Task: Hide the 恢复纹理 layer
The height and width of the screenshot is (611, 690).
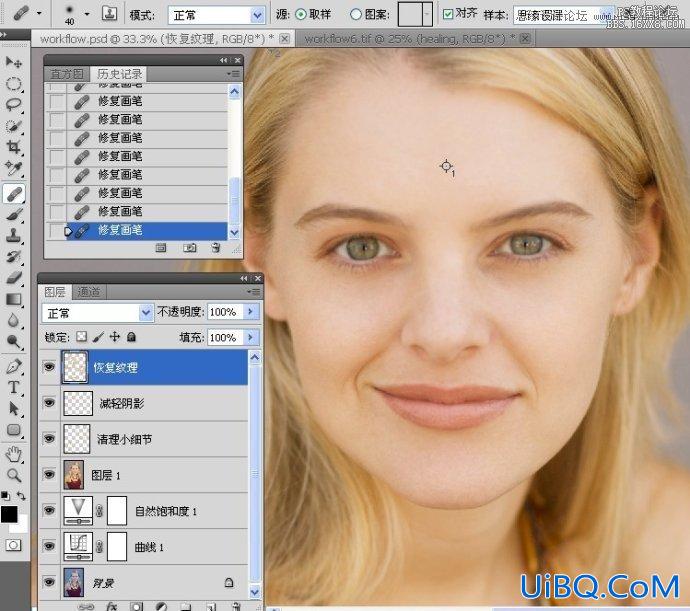Action: (x=49, y=367)
